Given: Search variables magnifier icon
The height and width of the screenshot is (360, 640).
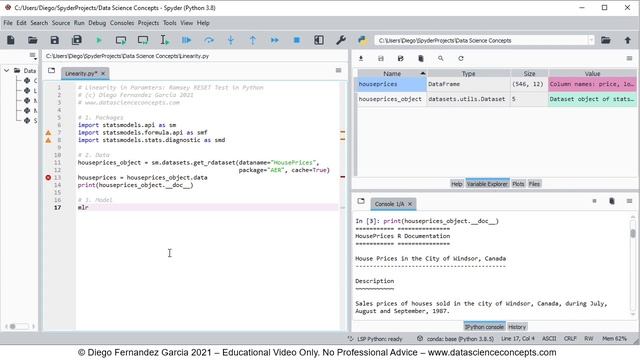Looking at the screenshot, I should (441, 58).
